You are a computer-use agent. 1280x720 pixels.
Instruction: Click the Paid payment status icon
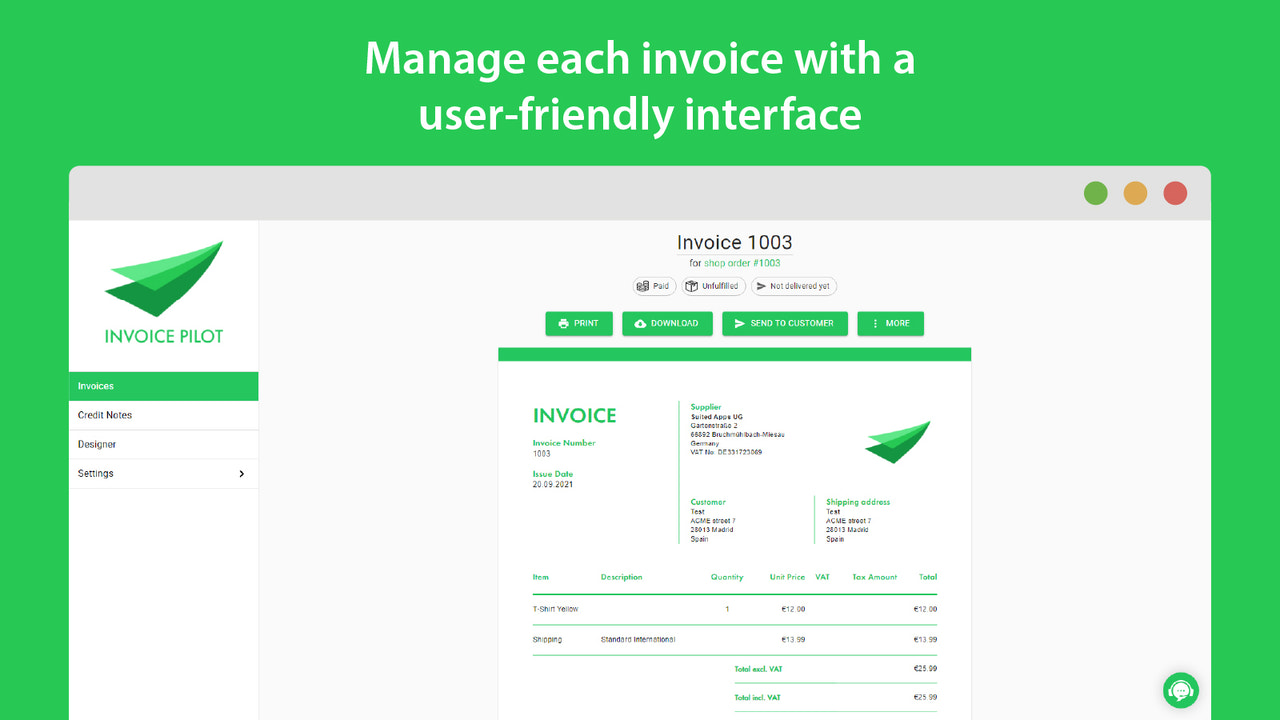pos(643,286)
